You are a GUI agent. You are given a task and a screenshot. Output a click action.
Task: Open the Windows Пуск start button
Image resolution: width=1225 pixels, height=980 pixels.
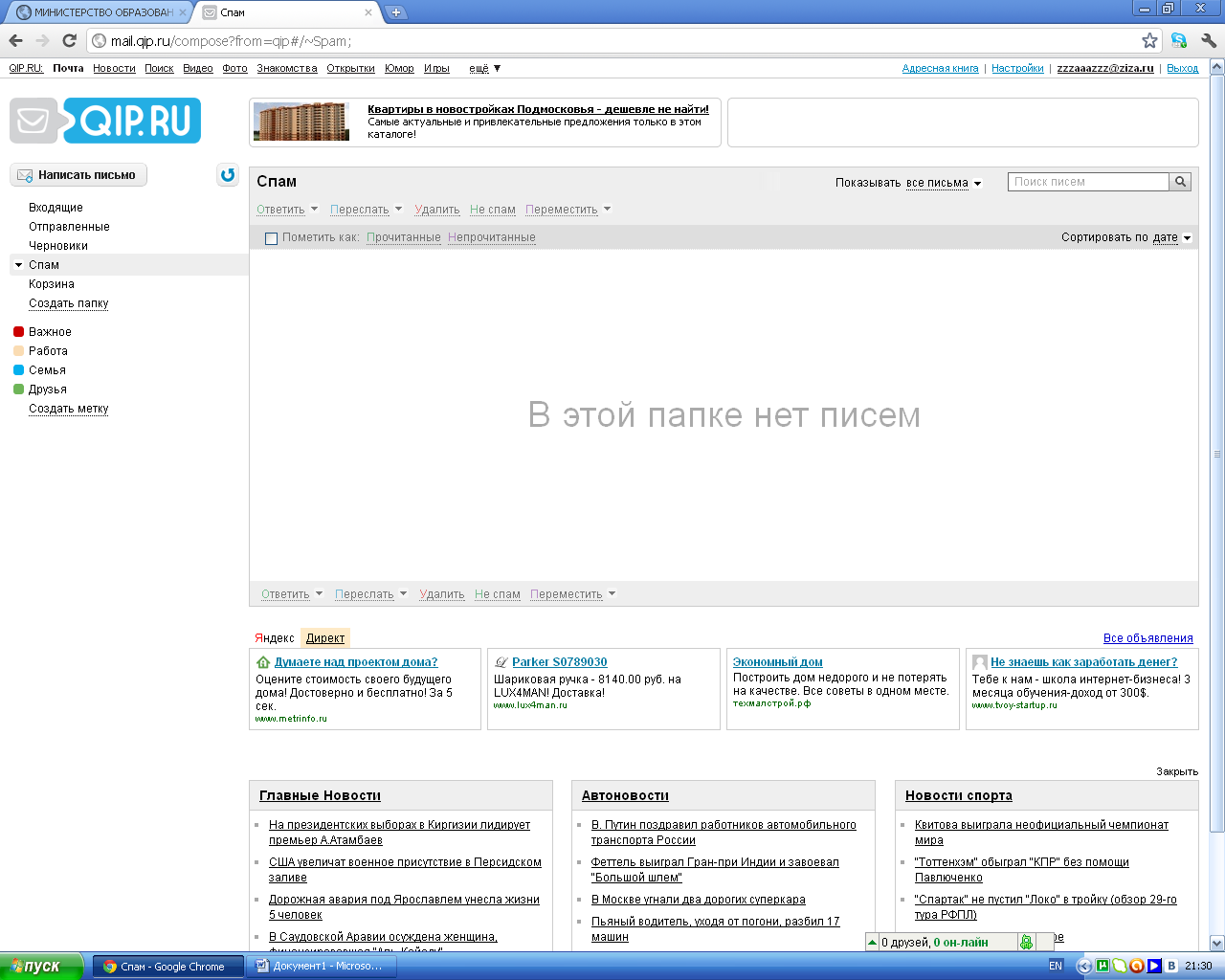click(41, 967)
